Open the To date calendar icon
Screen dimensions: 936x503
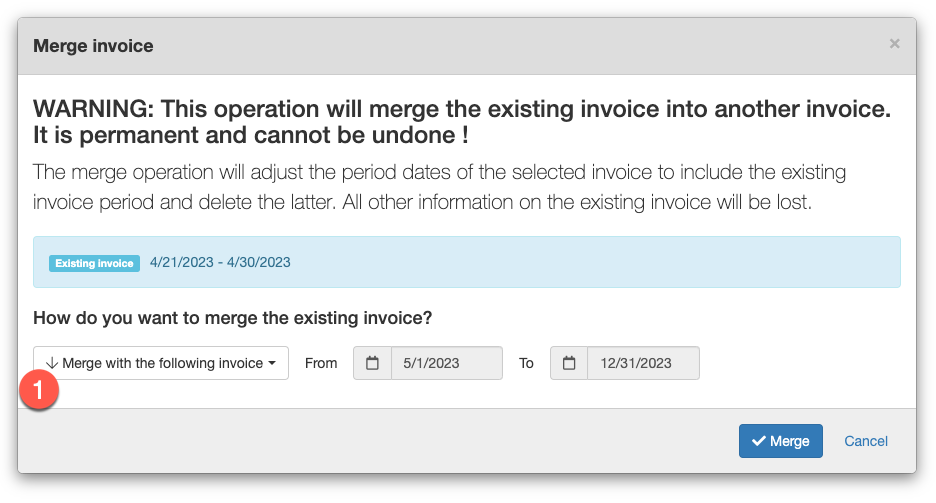coord(569,363)
